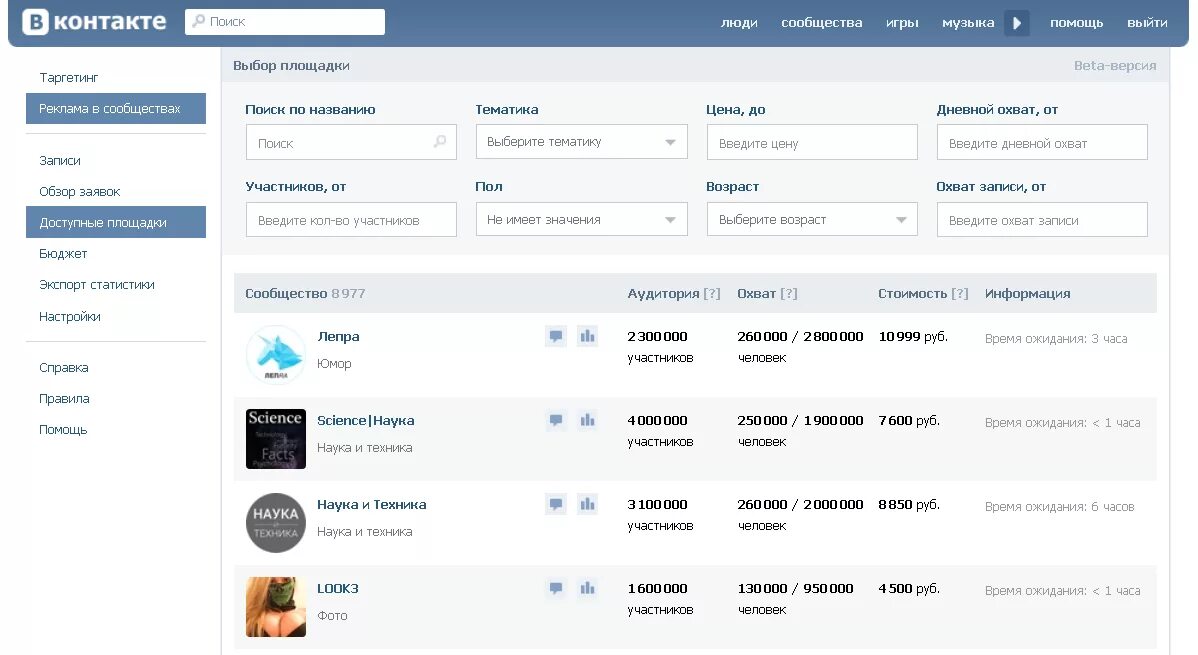
Task: Open the statistics chart icon for Science|Наука
Action: [587, 420]
